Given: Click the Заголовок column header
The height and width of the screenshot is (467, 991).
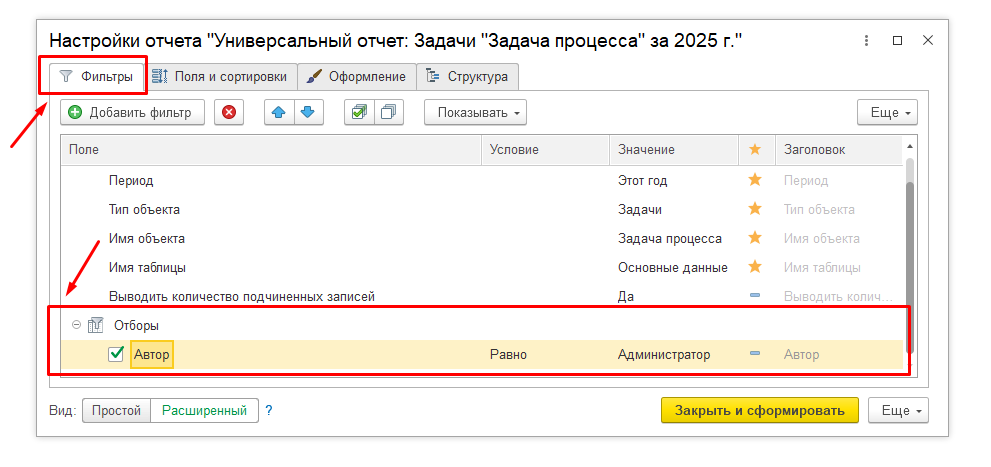Looking at the screenshot, I should point(839,150).
